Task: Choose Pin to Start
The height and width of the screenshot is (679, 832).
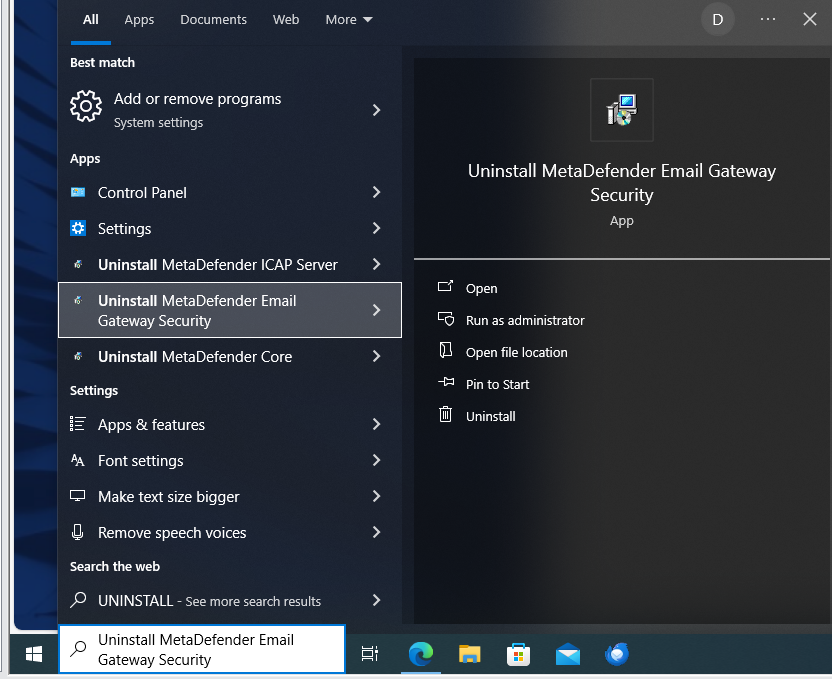Action: pos(497,384)
